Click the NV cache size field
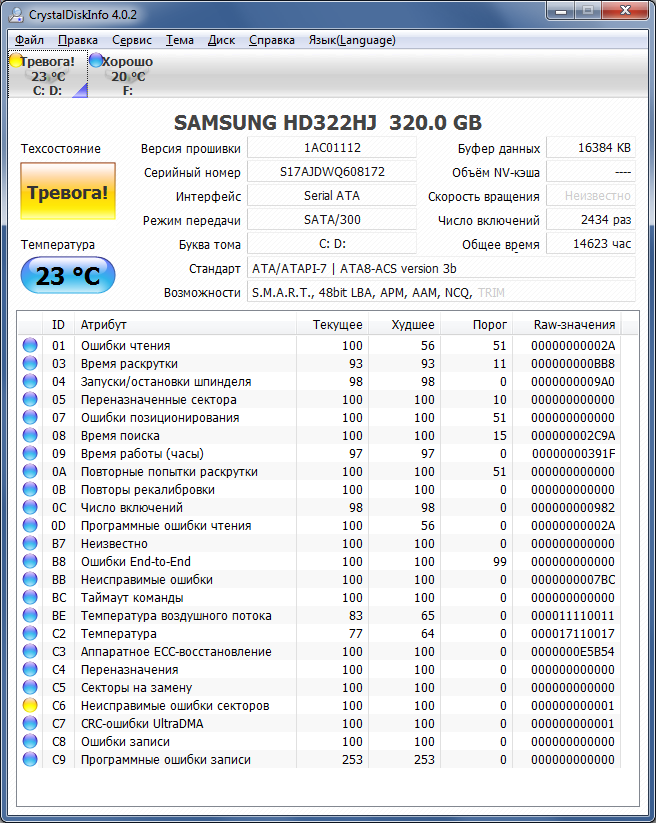Screen dimensions: 656x823 (591, 172)
